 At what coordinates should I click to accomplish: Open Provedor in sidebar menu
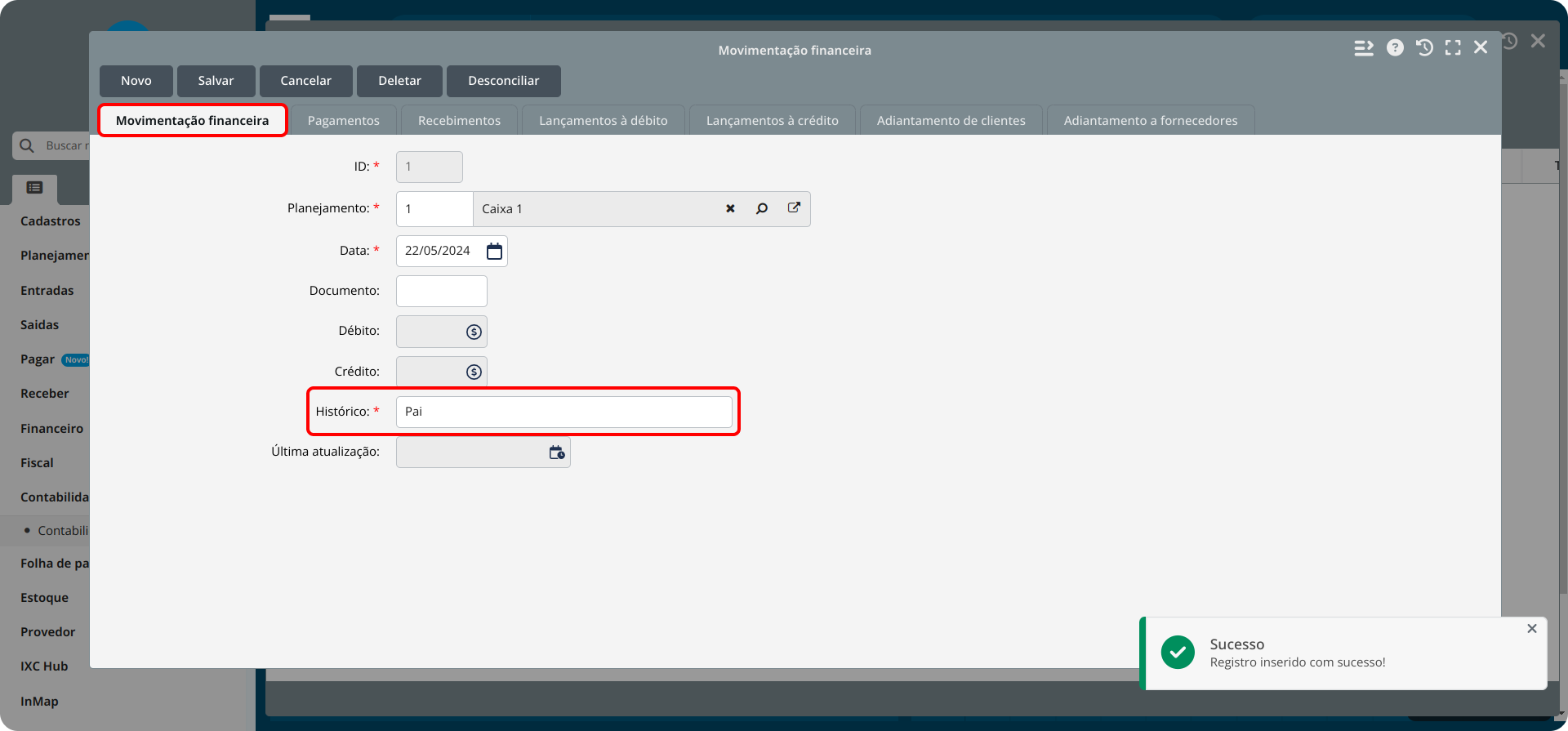tap(47, 632)
